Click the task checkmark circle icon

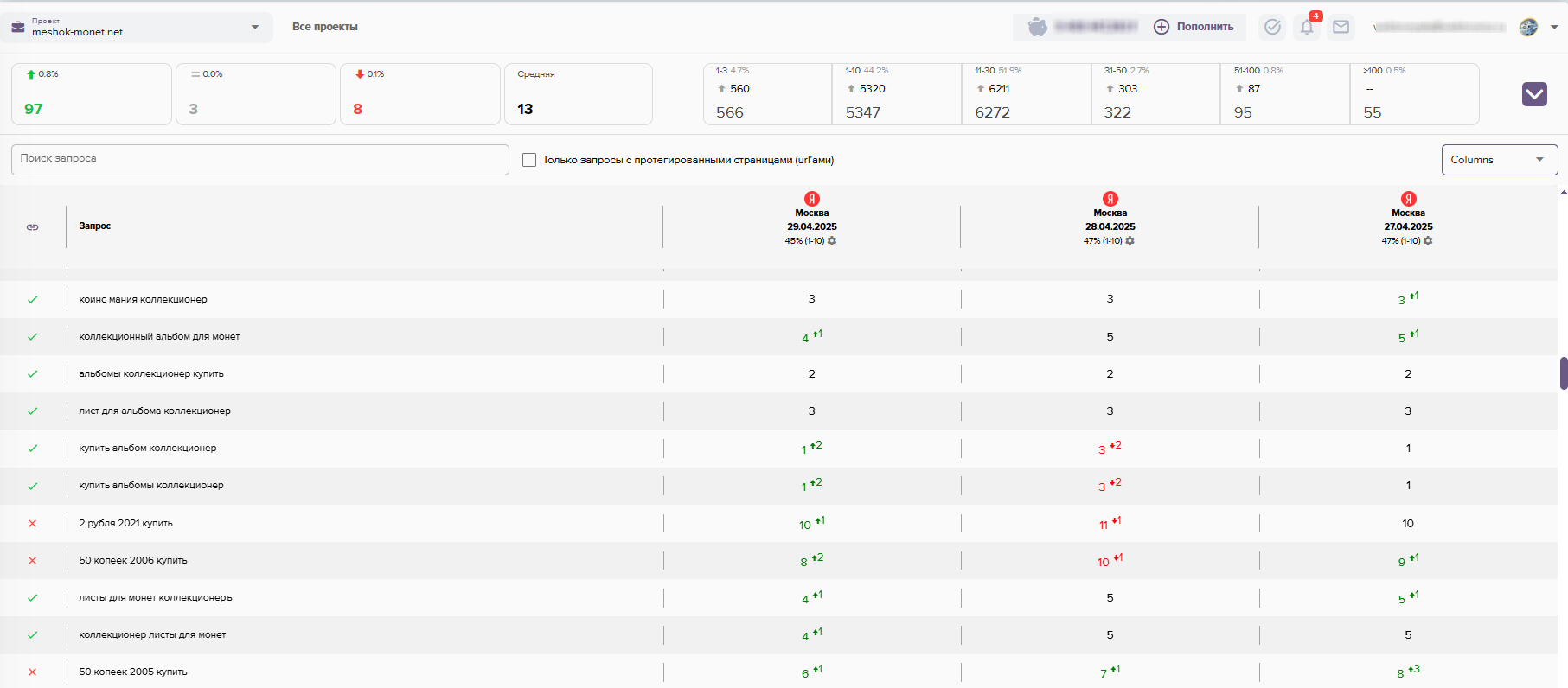1272,28
